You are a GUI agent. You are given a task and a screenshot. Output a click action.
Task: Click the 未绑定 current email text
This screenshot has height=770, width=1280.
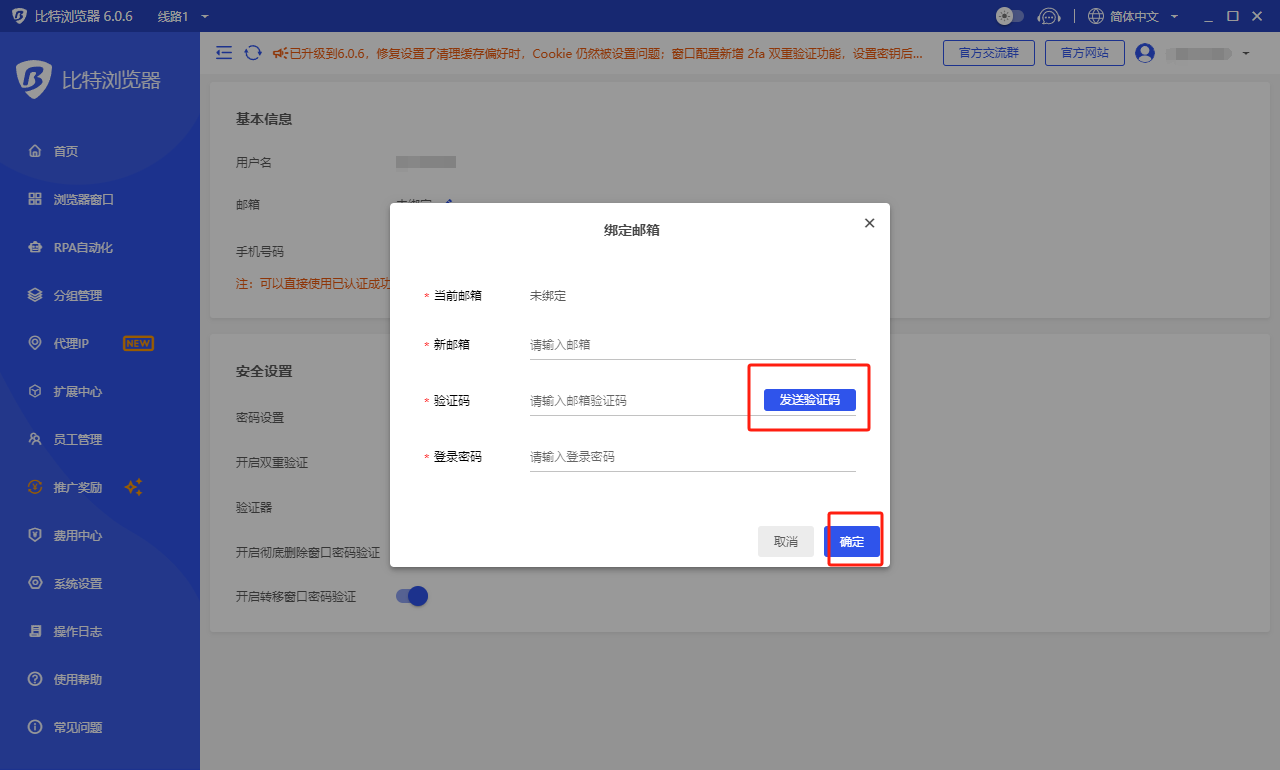click(x=548, y=296)
